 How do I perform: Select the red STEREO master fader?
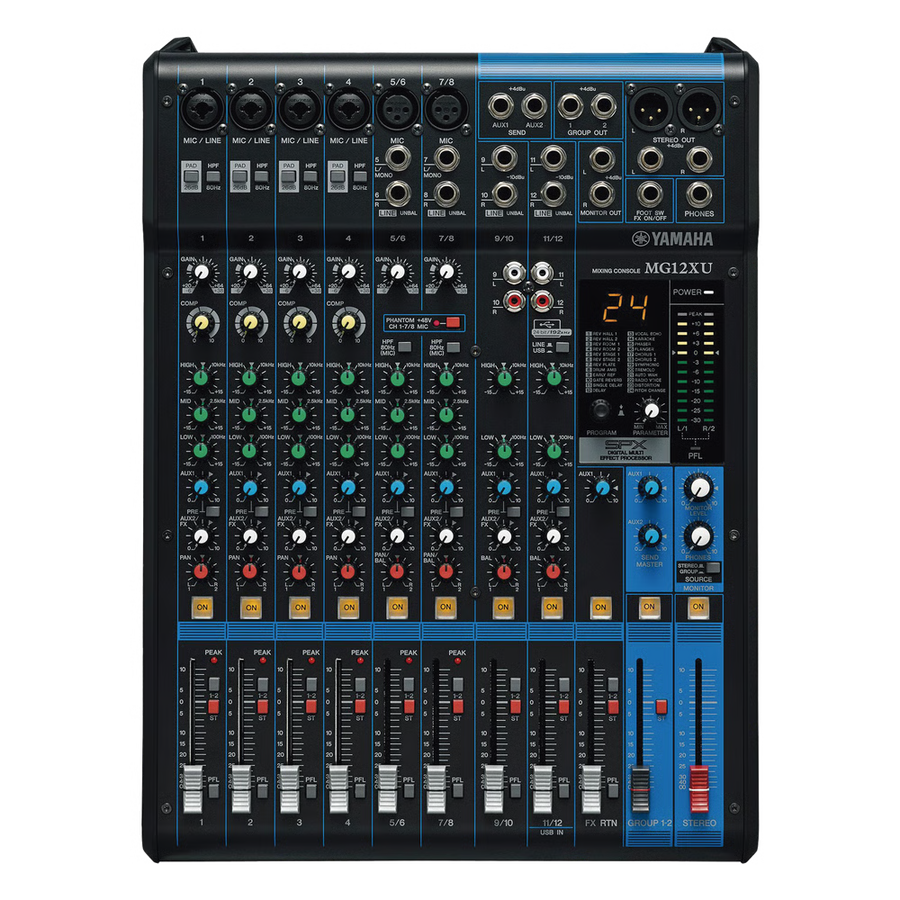700,789
